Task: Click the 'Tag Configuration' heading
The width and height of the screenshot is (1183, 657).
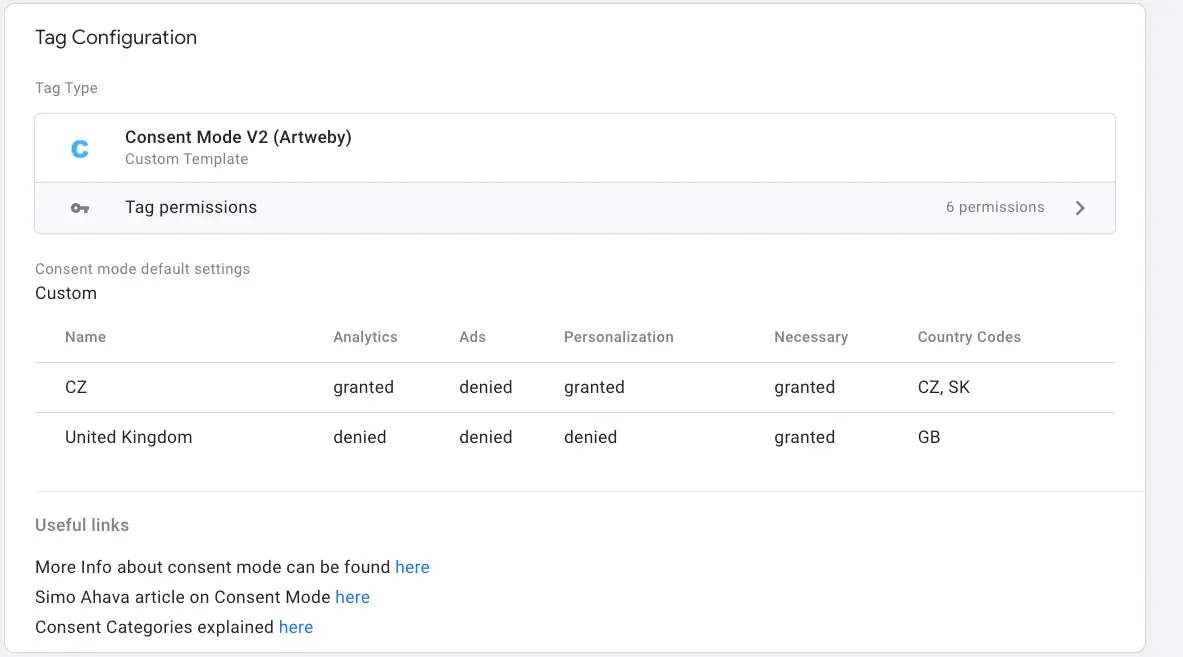Action: click(x=116, y=38)
